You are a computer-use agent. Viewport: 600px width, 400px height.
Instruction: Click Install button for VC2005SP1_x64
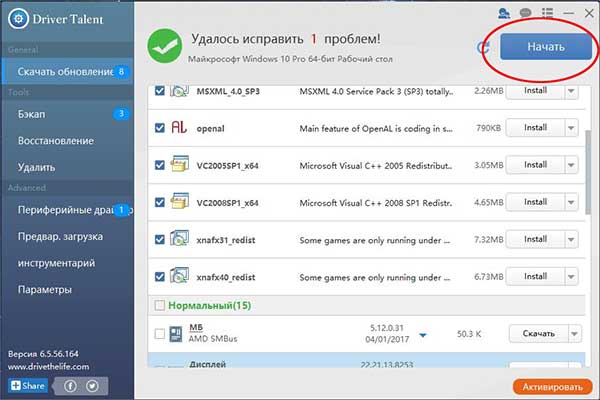pos(535,165)
